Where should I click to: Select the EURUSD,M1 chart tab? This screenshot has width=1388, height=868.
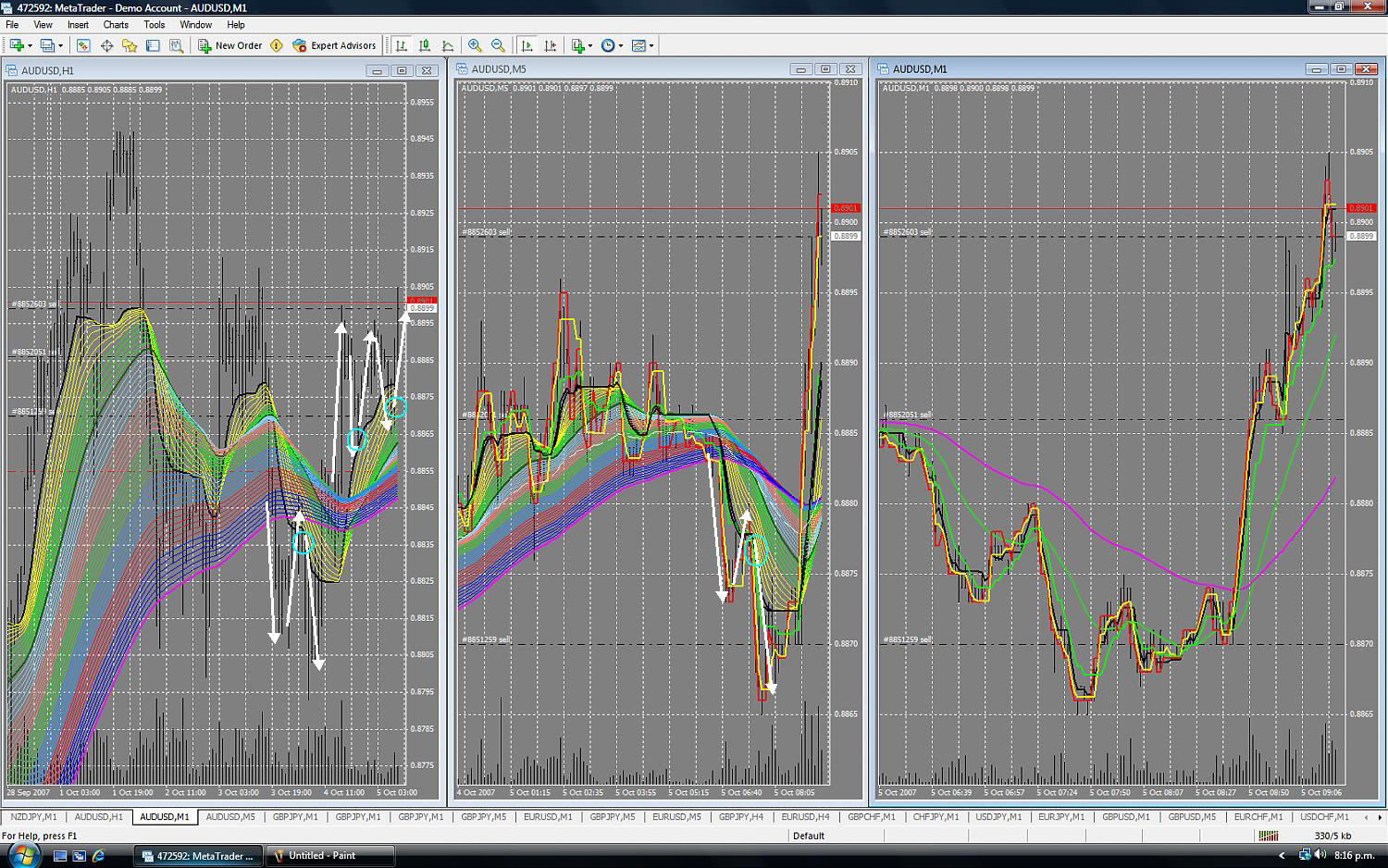(x=548, y=817)
